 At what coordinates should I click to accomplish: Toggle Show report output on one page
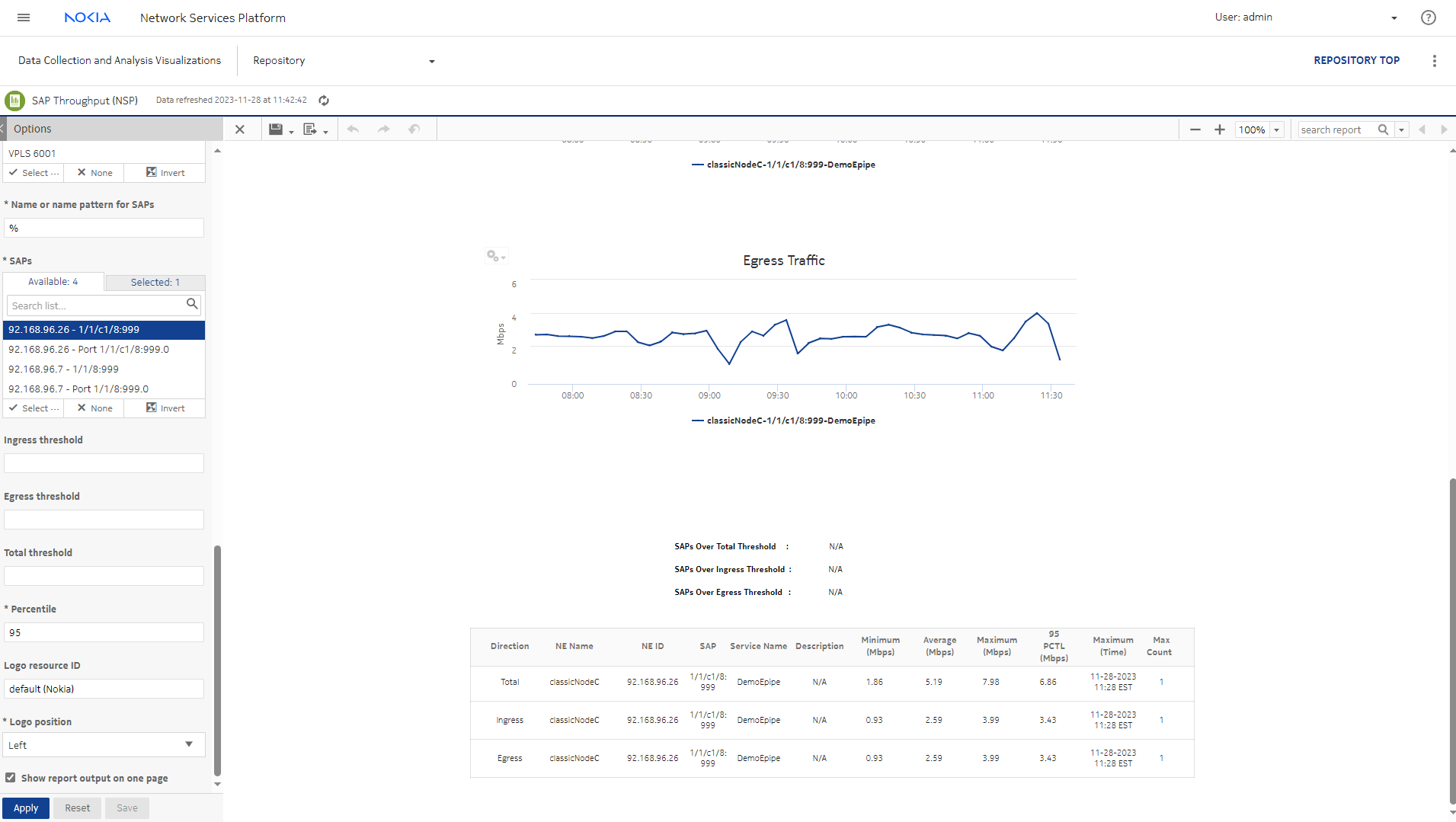[x=11, y=778]
